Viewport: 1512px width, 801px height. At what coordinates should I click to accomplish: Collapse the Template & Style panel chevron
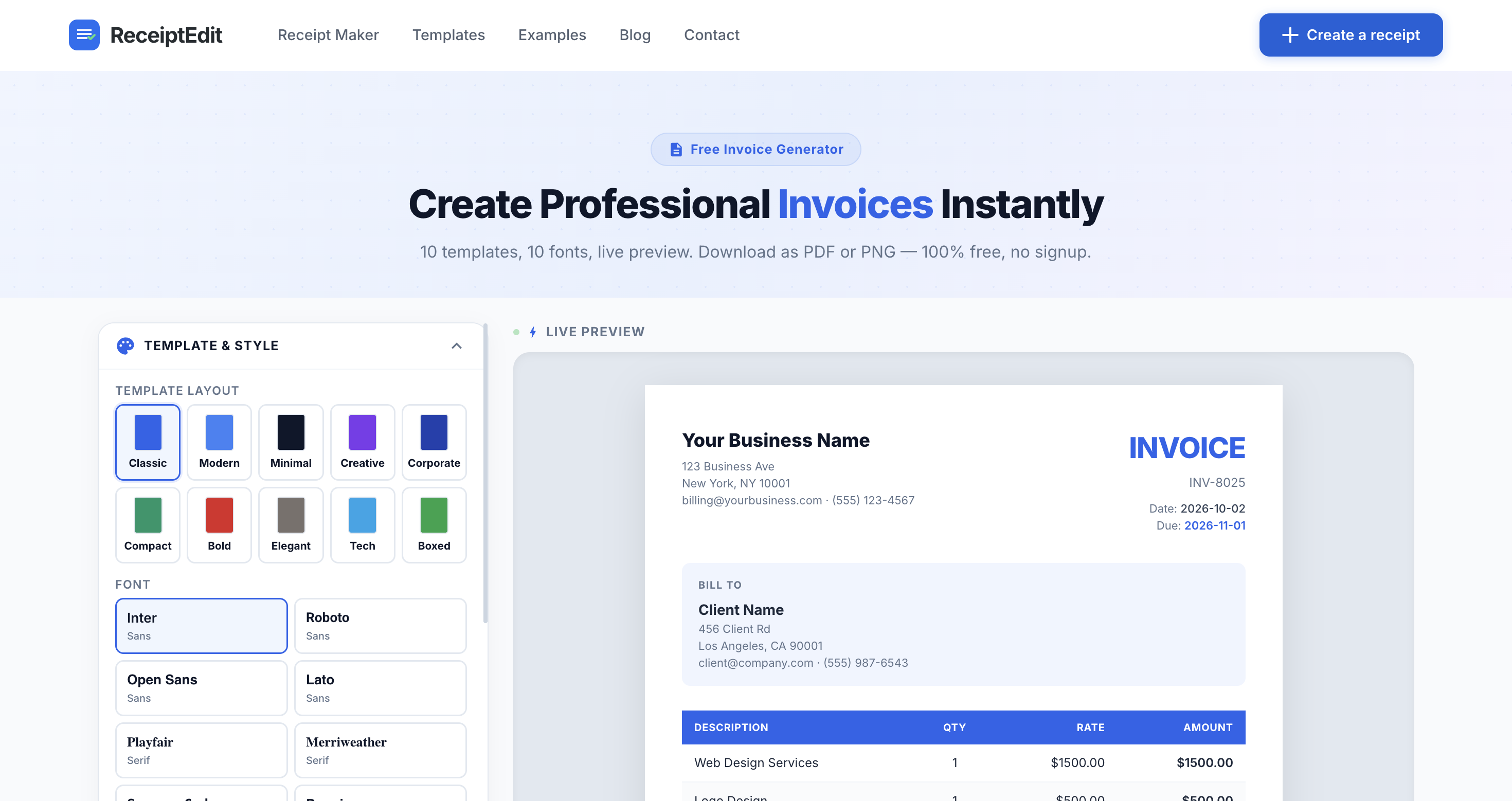click(457, 345)
